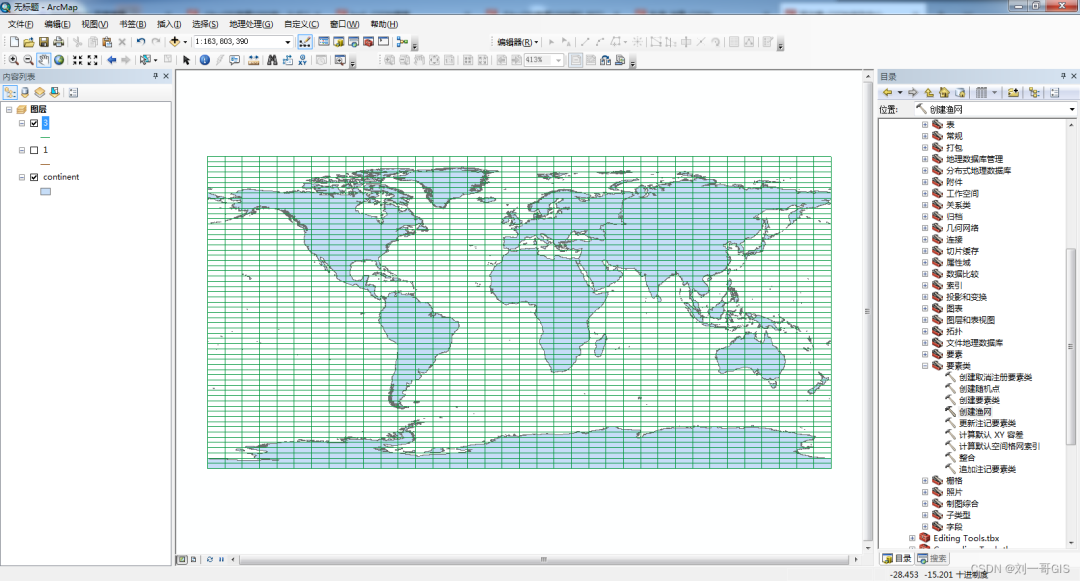Choose the Select Elements arrow tool
The image size is (1080, 581).
pyautogui.click(x=186, y=61)
